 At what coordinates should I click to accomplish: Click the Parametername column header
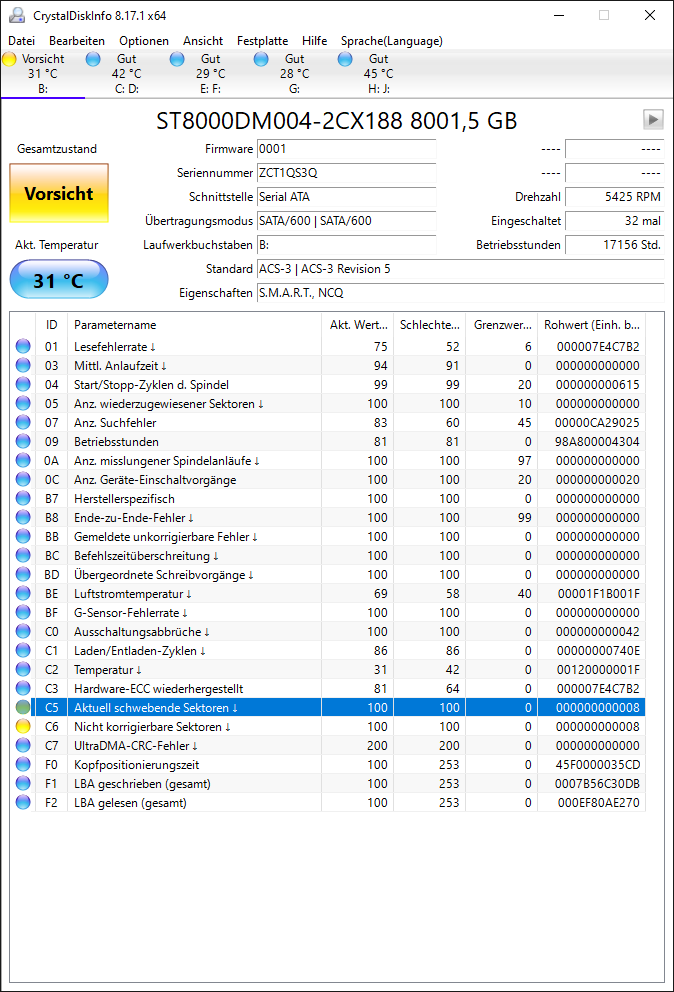point(194,325)
